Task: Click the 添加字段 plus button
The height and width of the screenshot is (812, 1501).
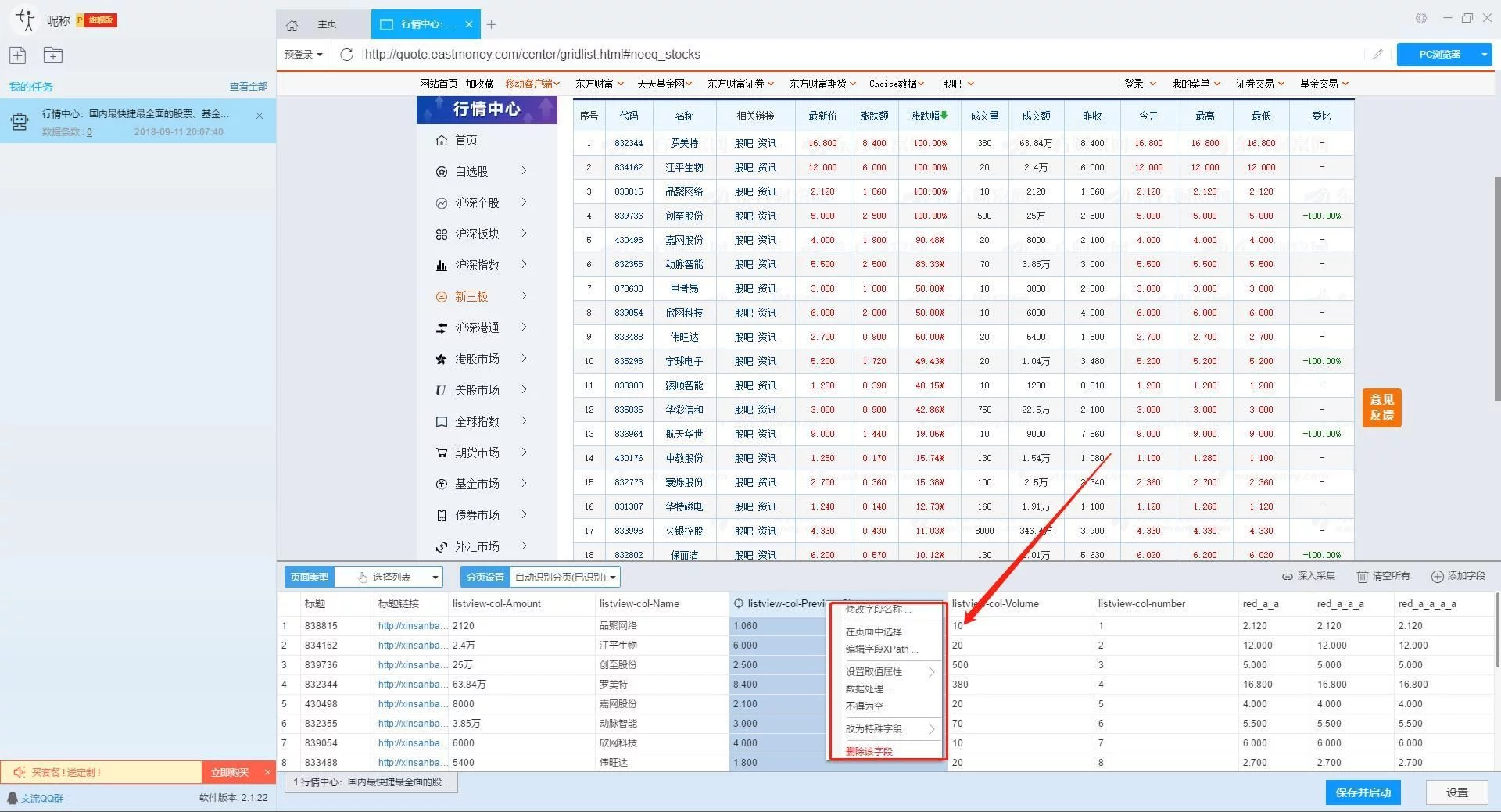Action: tap(1458, 576)
